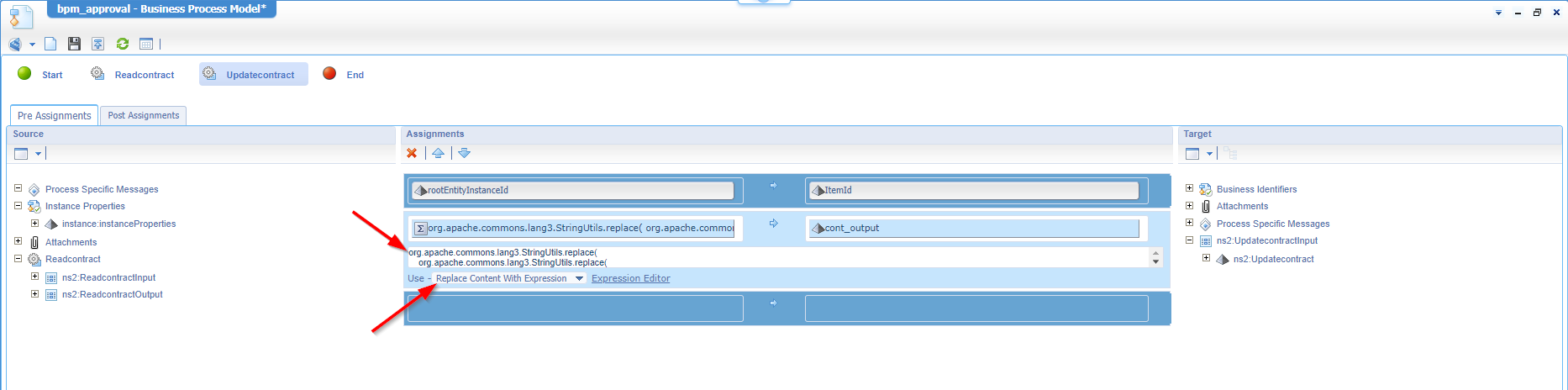Select ns2:UpdatecontractInput tree item
1568x390 pixels.
(x=1267, y=240)
